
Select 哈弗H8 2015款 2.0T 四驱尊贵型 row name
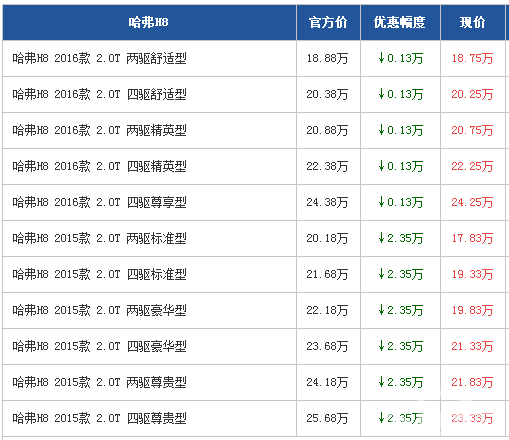[100, 418]
